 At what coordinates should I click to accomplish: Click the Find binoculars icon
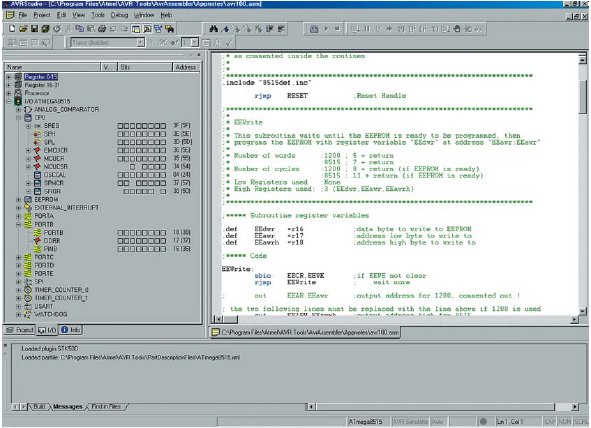pyautogui.click(x=214, y=29)
